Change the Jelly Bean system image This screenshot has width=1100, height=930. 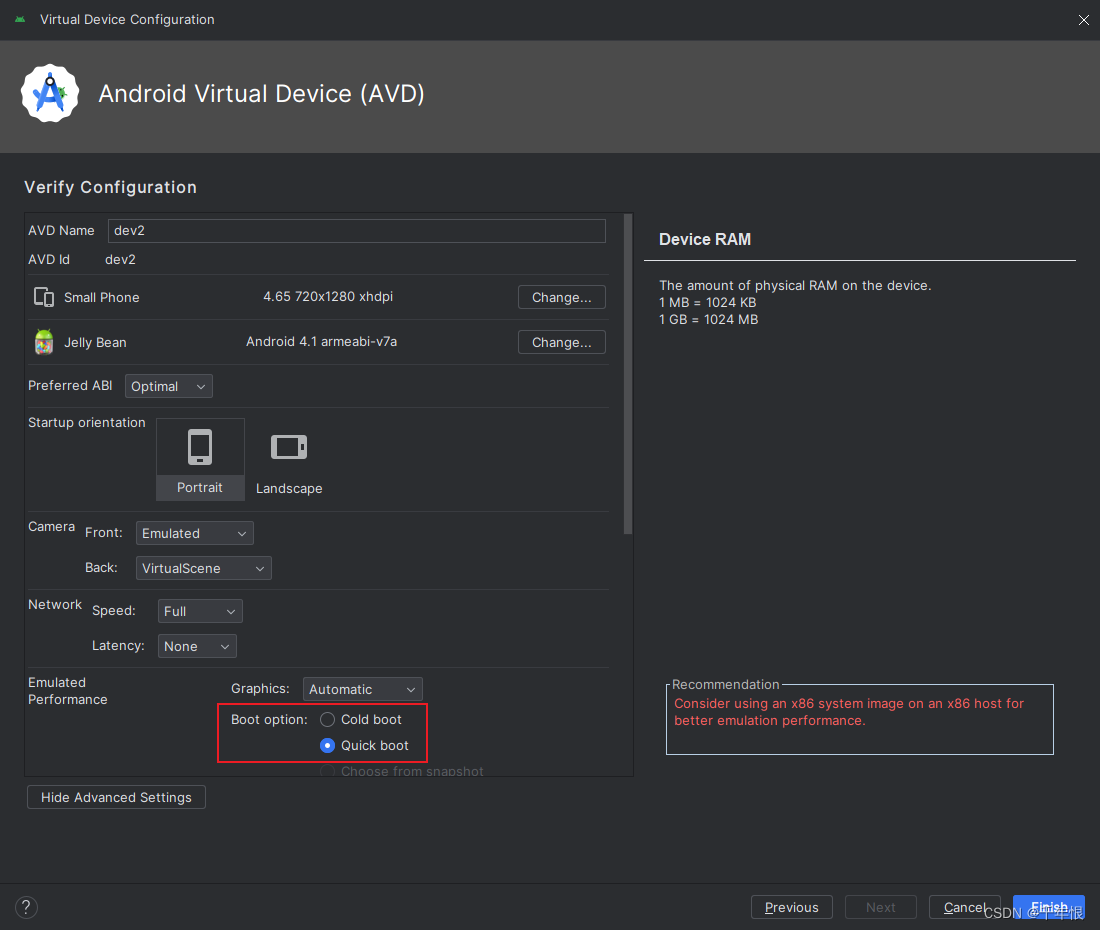[x=561, y=342]
